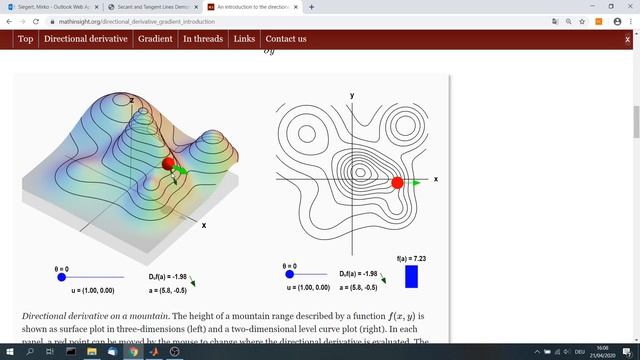Jump to Directional derivative section
This screenshot has width=640, height=360.
(x=86, y=39)
